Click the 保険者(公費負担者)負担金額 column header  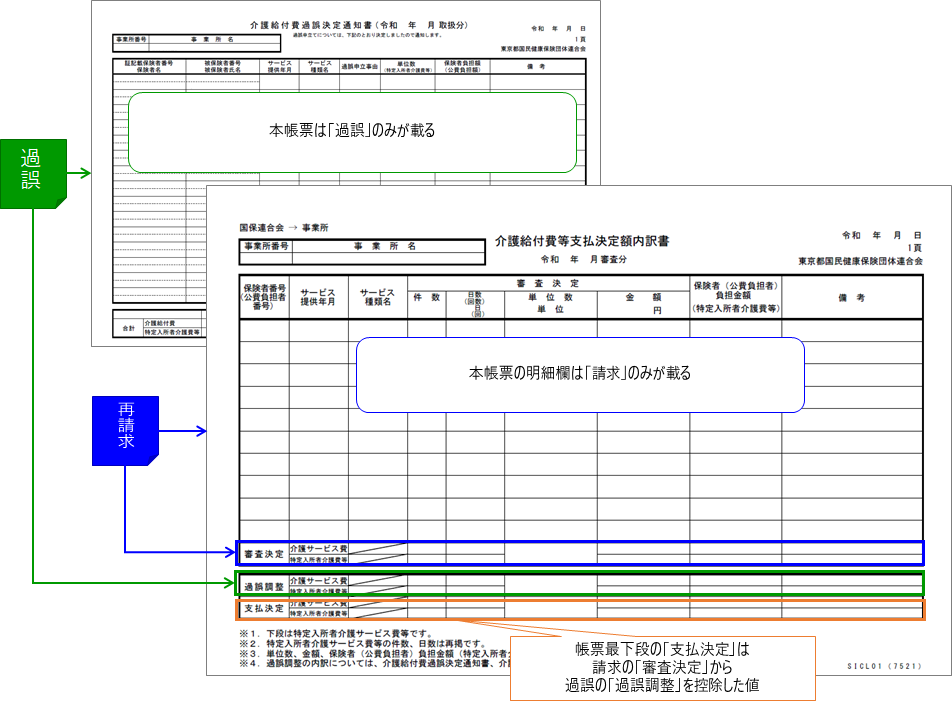click(x=735, y=297)
